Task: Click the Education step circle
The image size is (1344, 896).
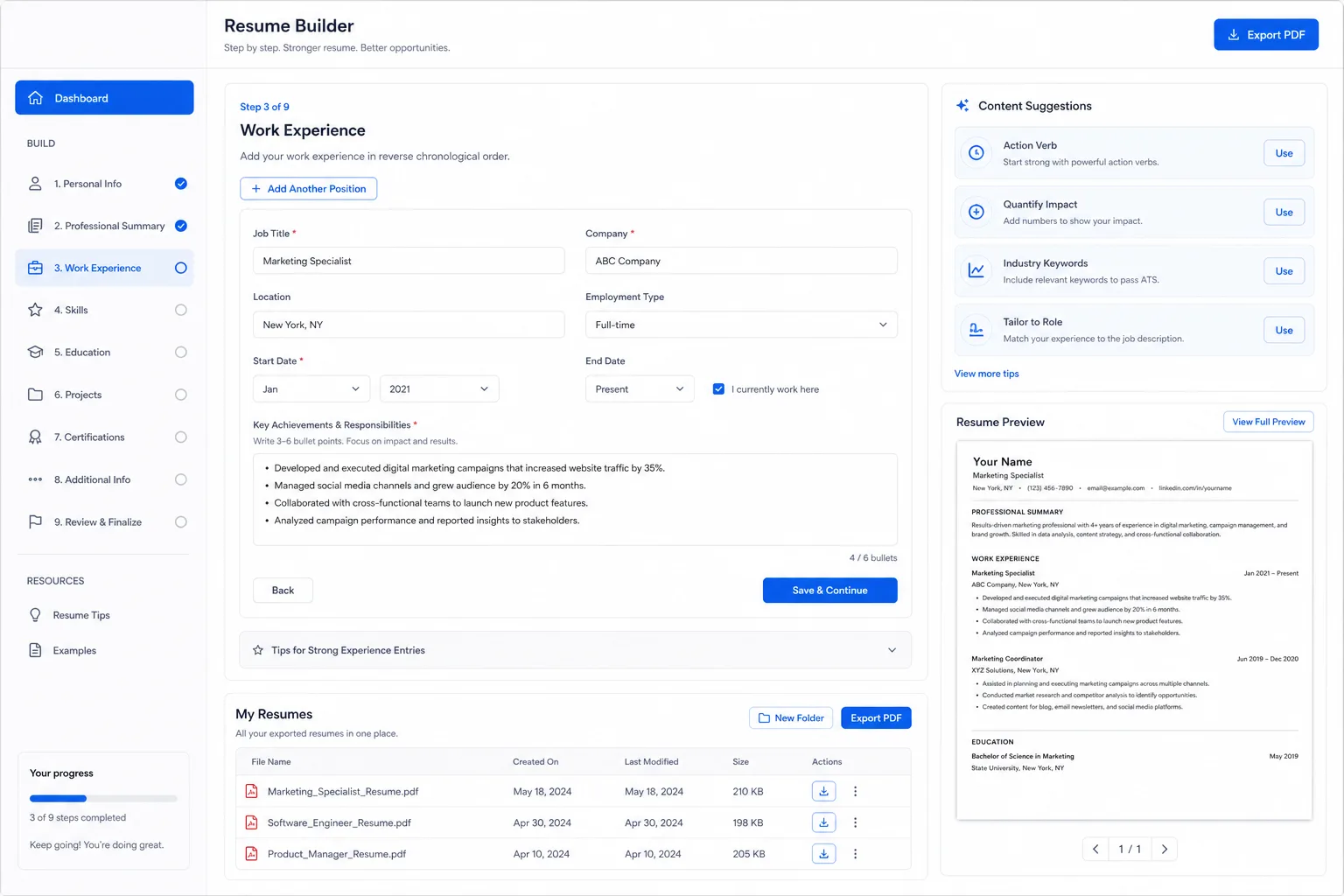Action: [x=181, y=352]
